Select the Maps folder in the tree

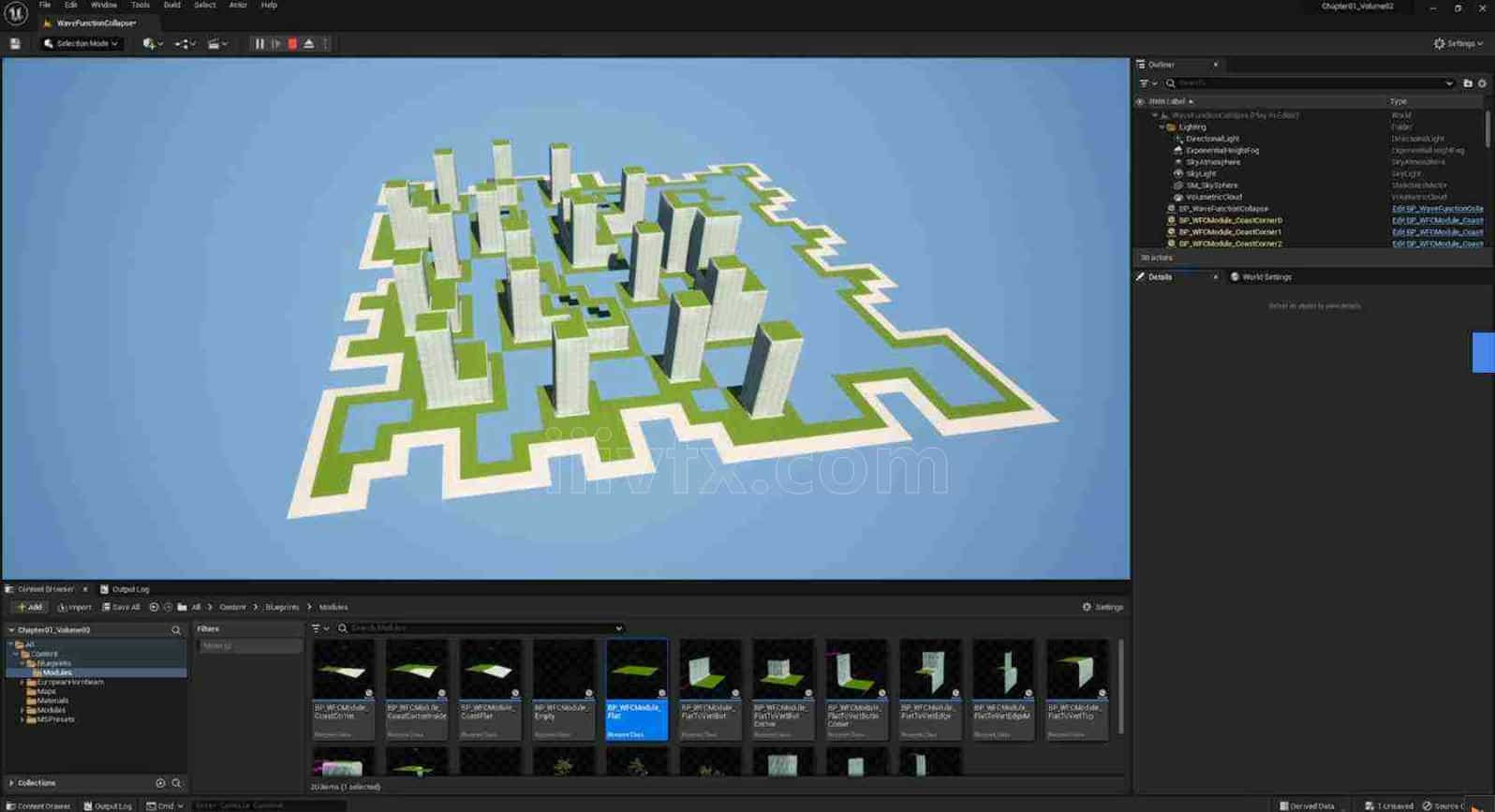click(46, 691)
